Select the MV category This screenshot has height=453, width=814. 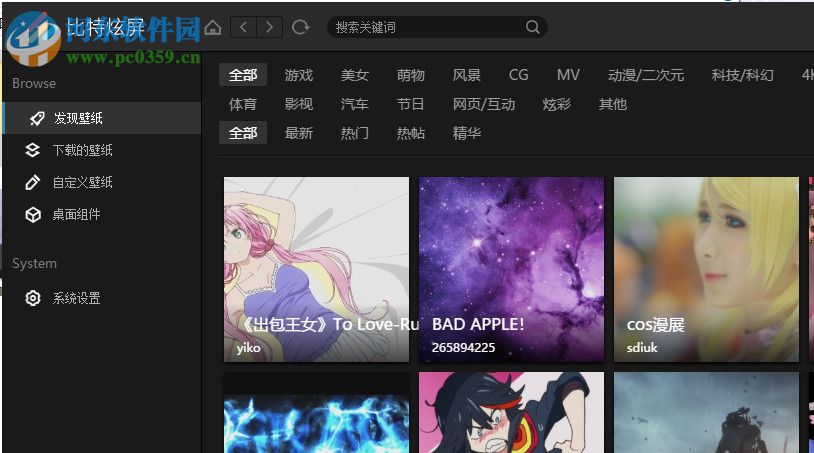tap(568, 75)
